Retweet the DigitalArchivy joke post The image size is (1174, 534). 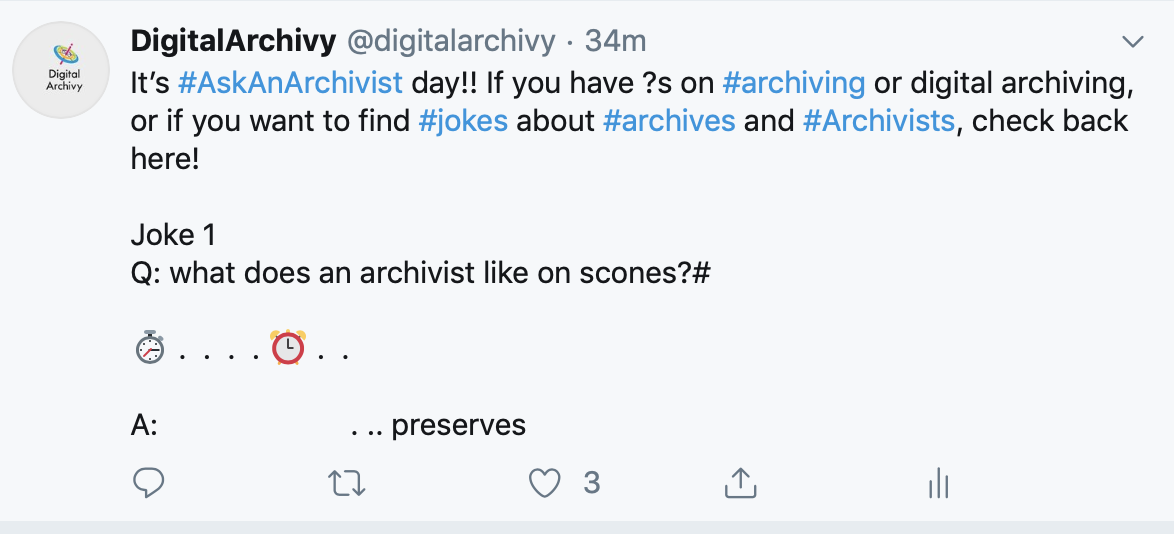point(347,484)
